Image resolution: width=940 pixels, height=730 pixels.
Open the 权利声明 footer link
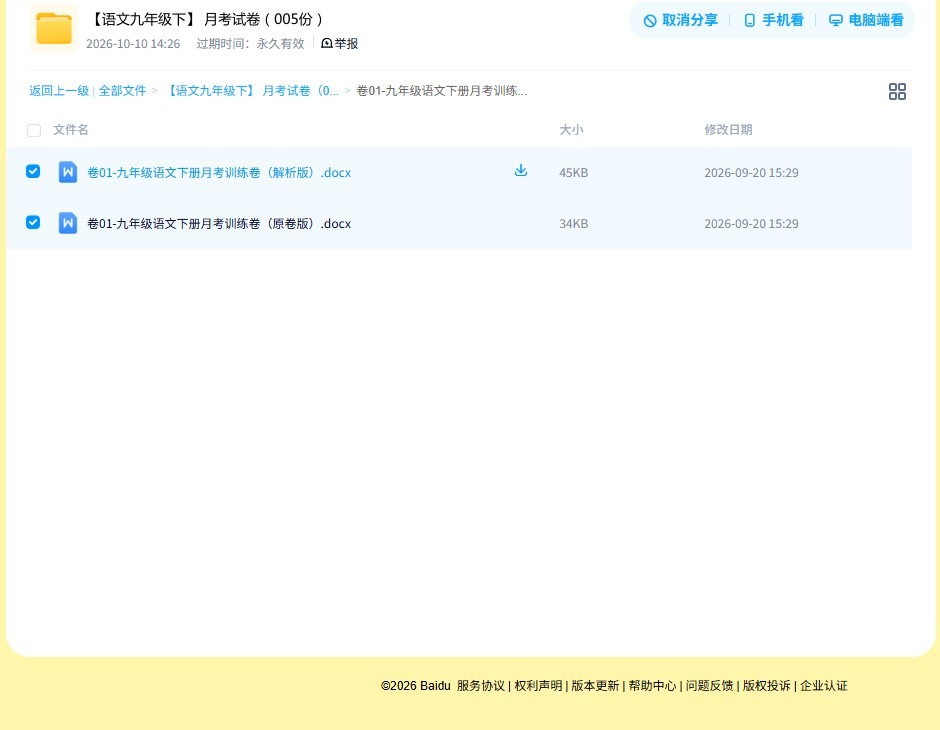[538, 686]
